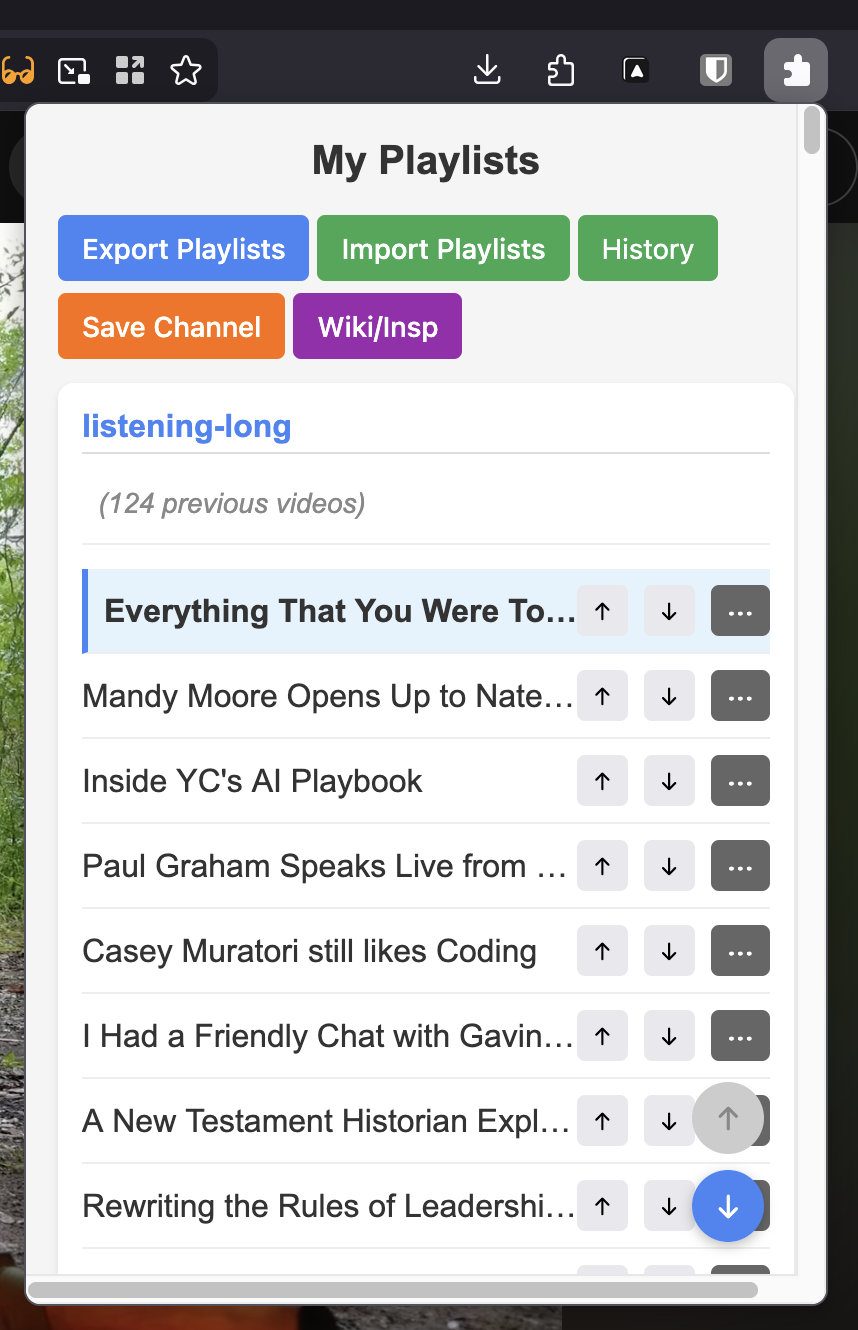Click the popup vertical scrollbar thumb
Viewport: 858px width, 1330px height.
(812, 130)
